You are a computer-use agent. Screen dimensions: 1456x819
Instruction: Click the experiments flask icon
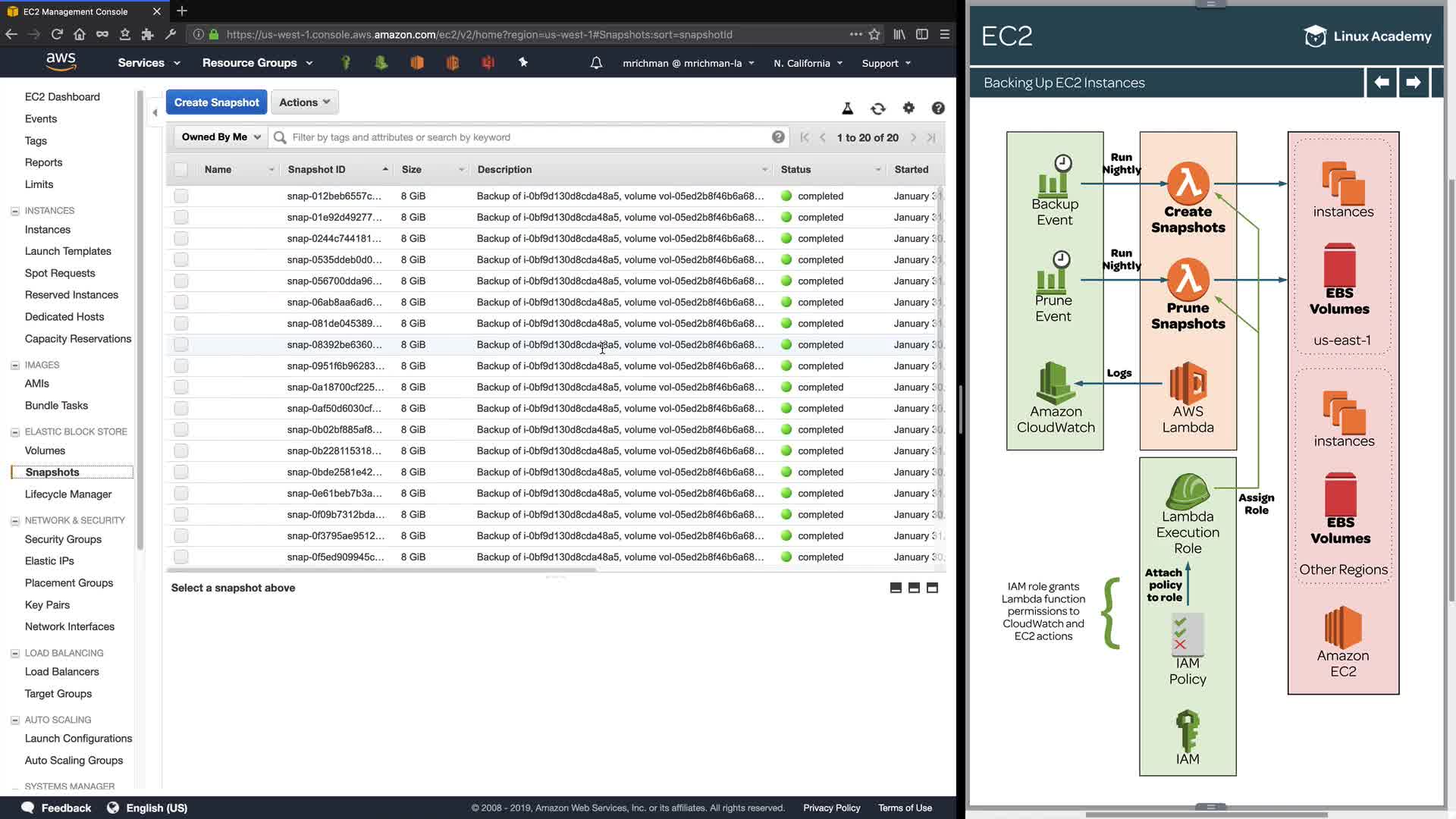point(848,109)
